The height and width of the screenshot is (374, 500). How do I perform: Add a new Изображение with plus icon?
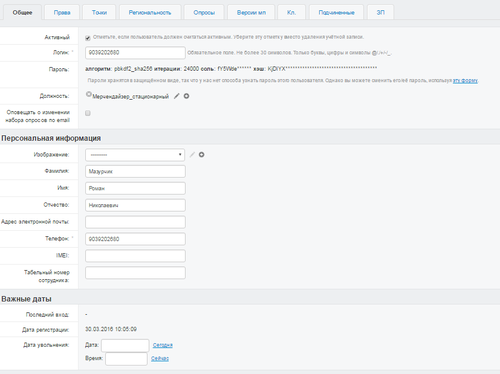tap(202, 155)
